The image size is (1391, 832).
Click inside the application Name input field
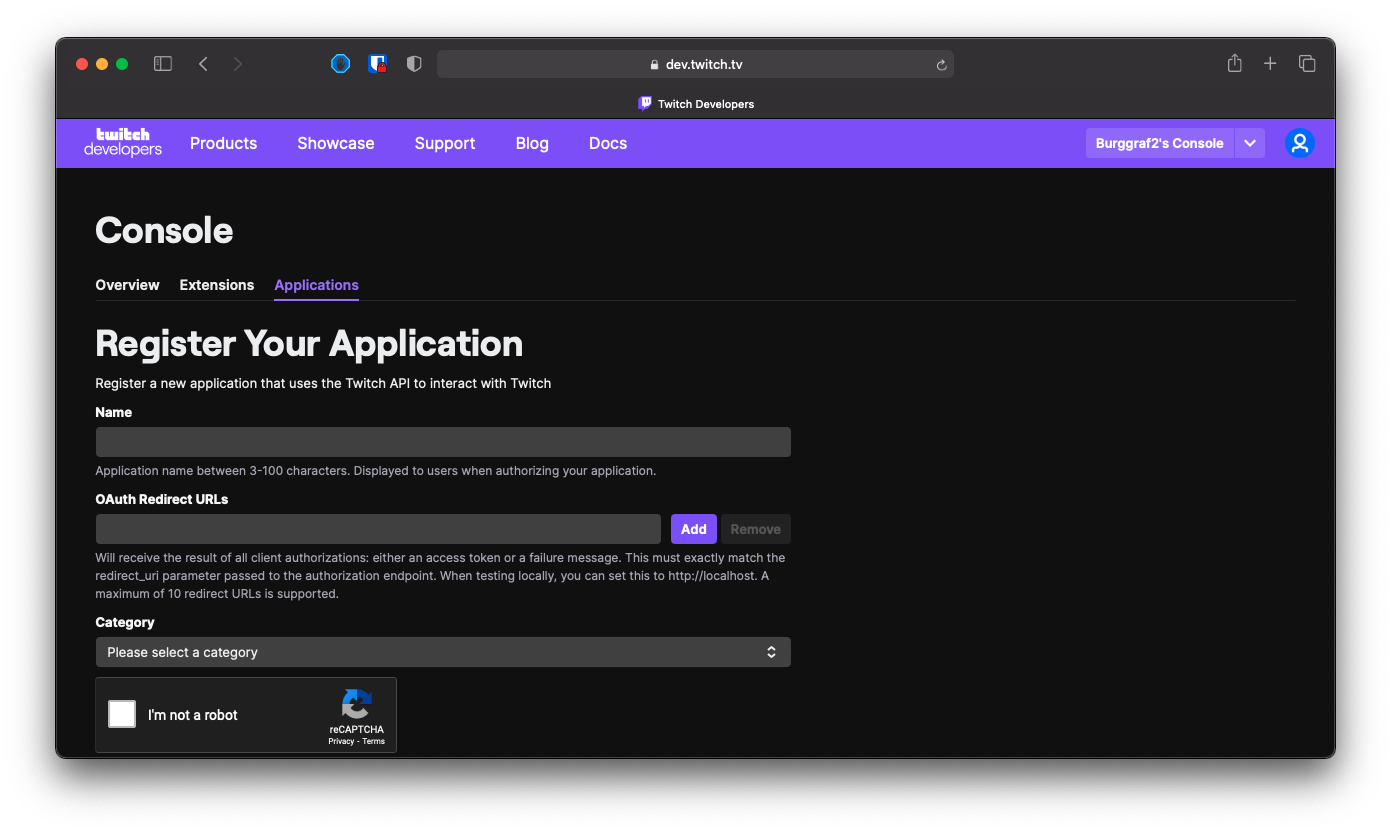tap(443, 441)
